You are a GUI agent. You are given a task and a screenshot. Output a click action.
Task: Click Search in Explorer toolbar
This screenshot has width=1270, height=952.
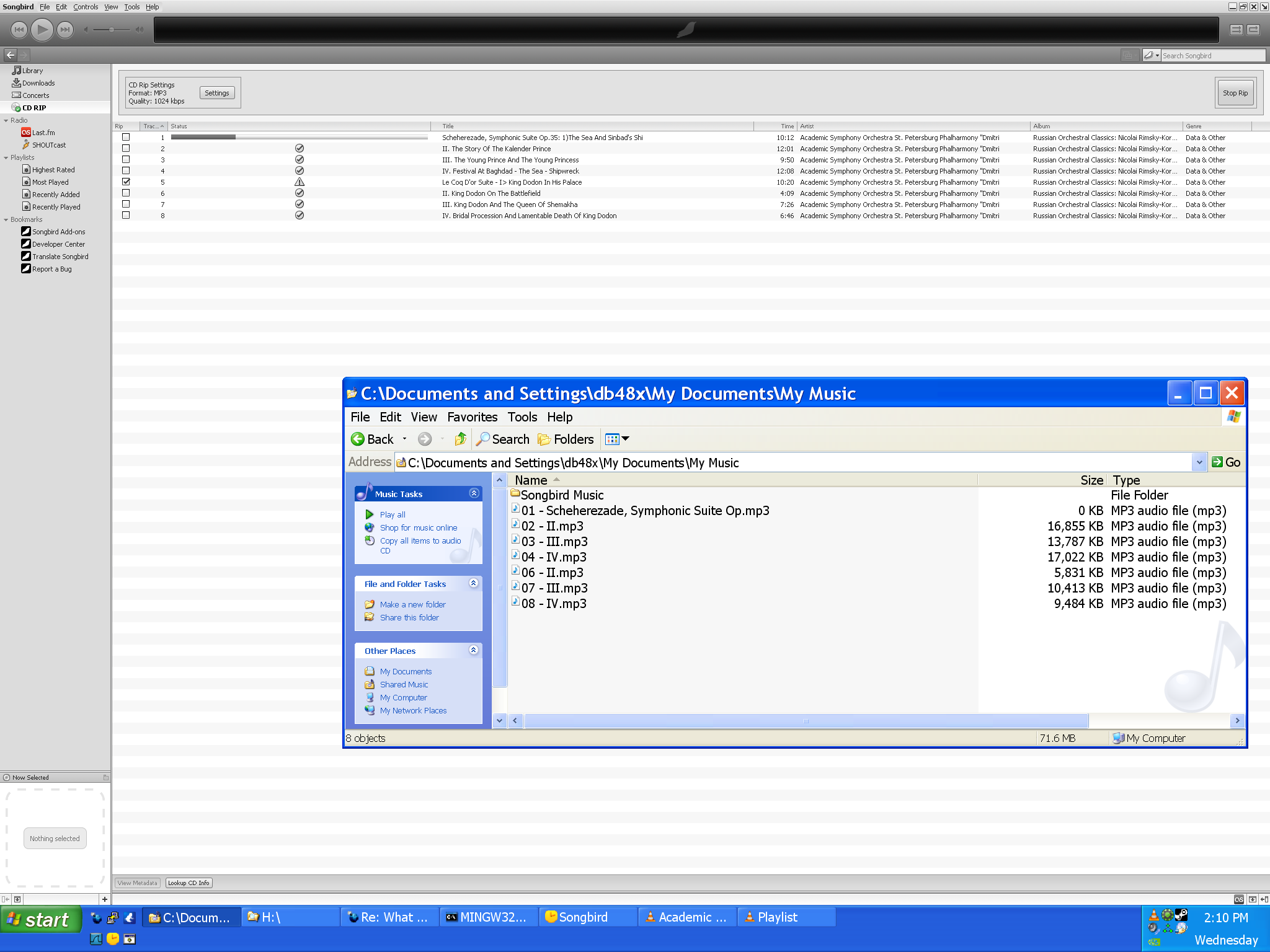[503, 439]
